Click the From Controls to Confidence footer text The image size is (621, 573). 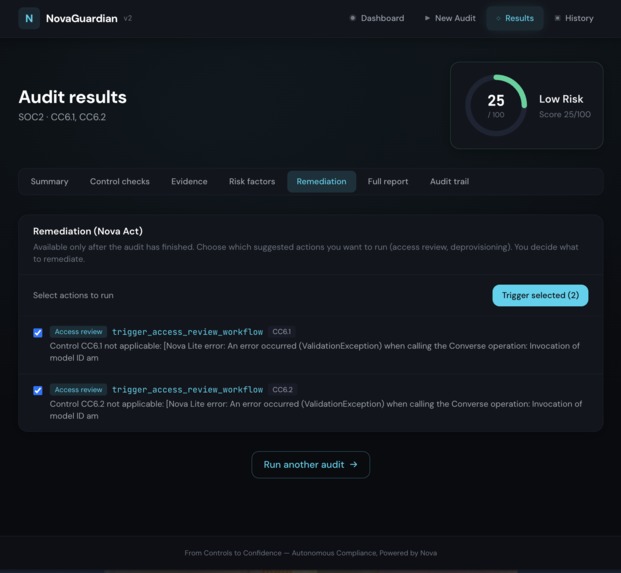tap(311, 553)
